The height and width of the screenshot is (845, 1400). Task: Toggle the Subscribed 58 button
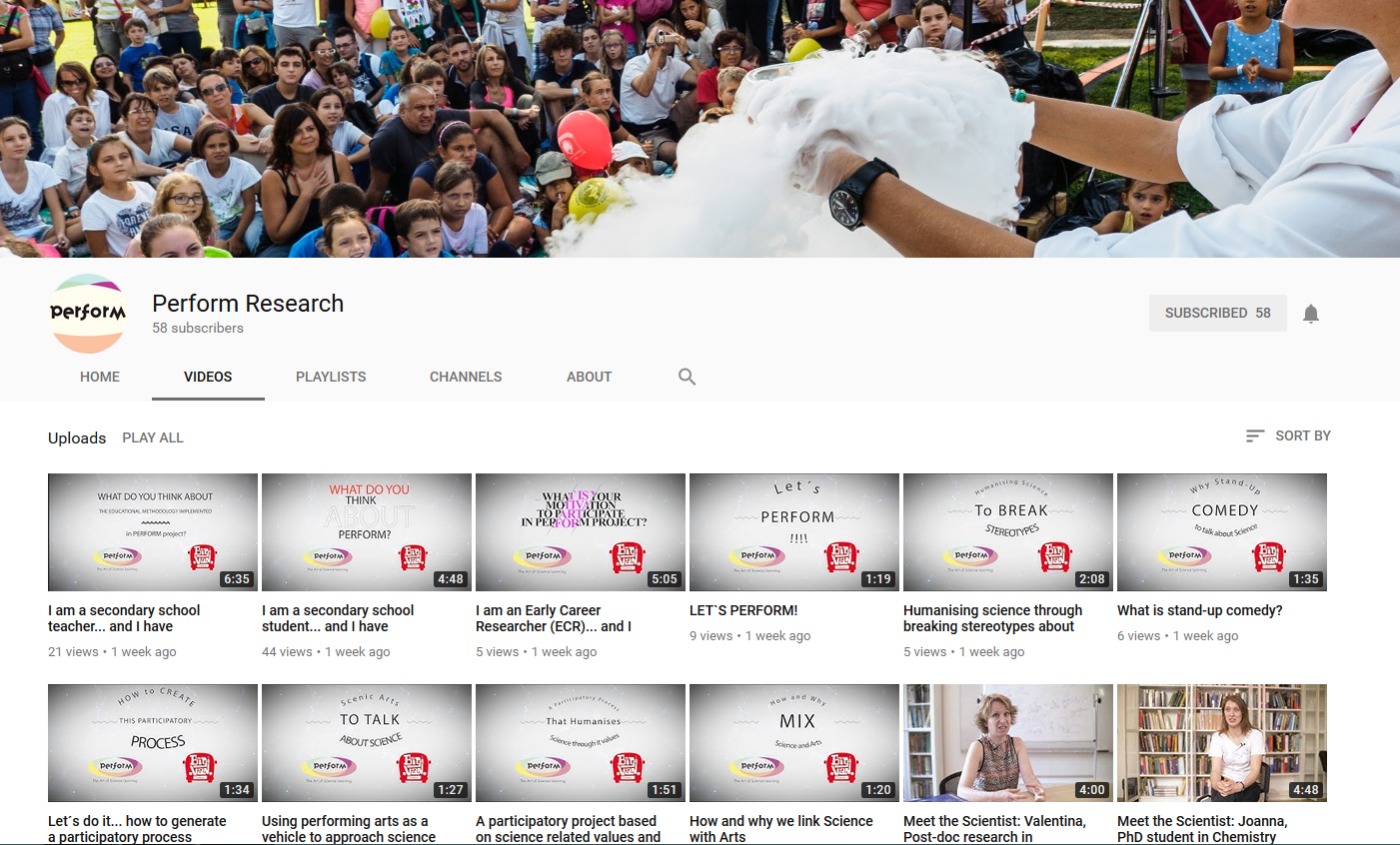coord(1217,313)
